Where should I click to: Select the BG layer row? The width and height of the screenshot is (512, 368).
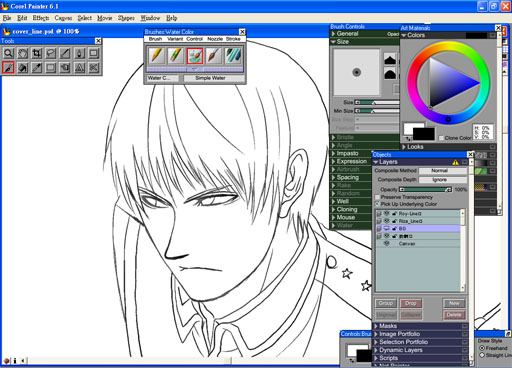pos(418,229)
